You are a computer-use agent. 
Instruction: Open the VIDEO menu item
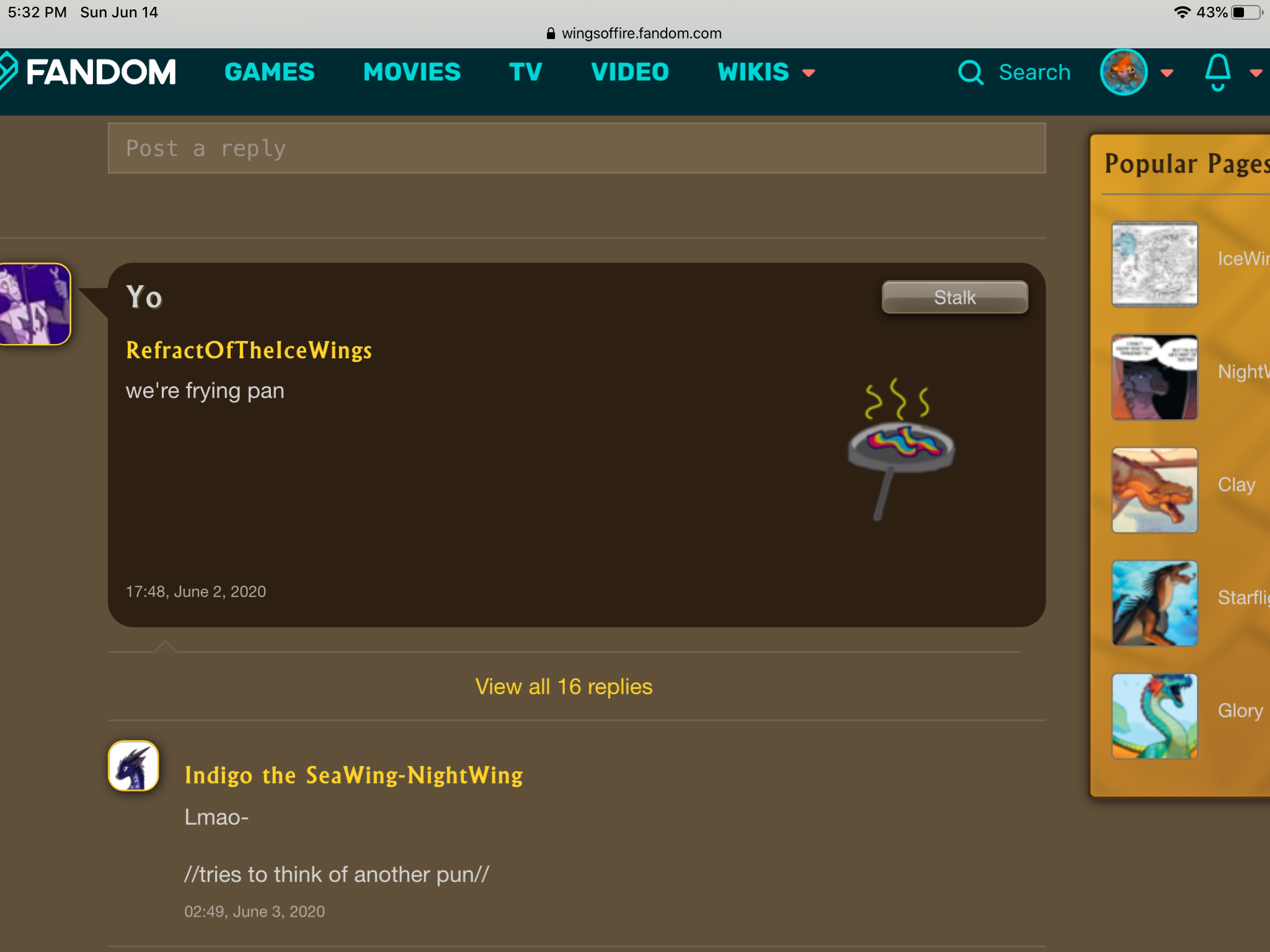click(x=629, y=72)
